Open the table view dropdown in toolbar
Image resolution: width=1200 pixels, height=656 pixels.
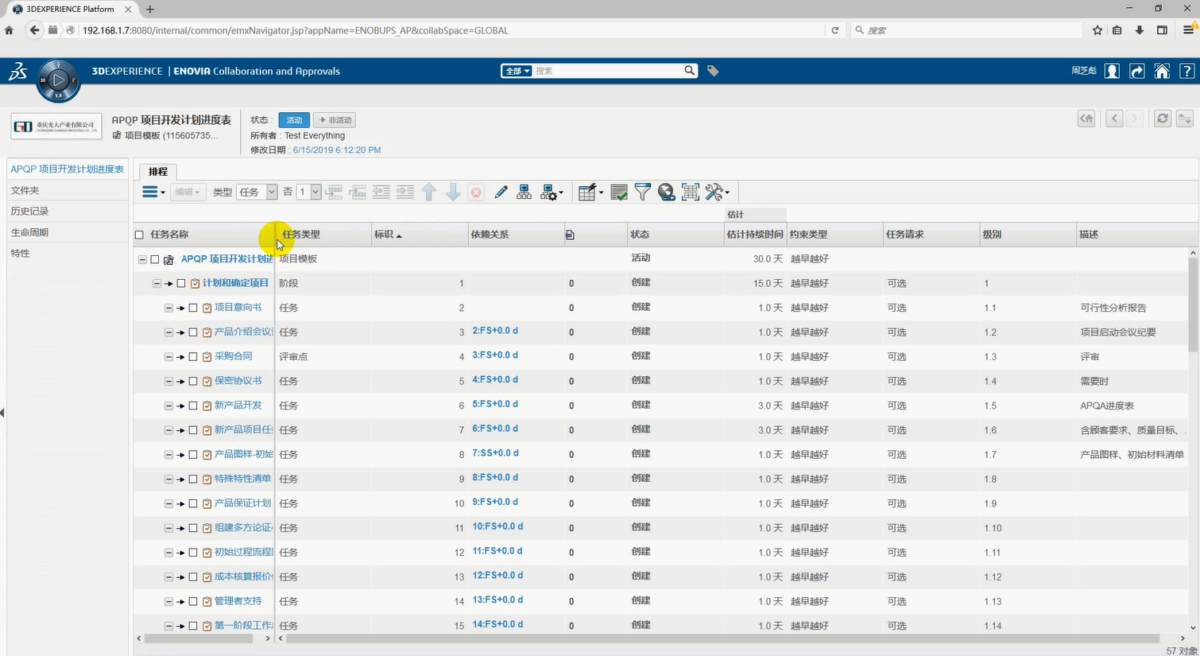point(591,192)
